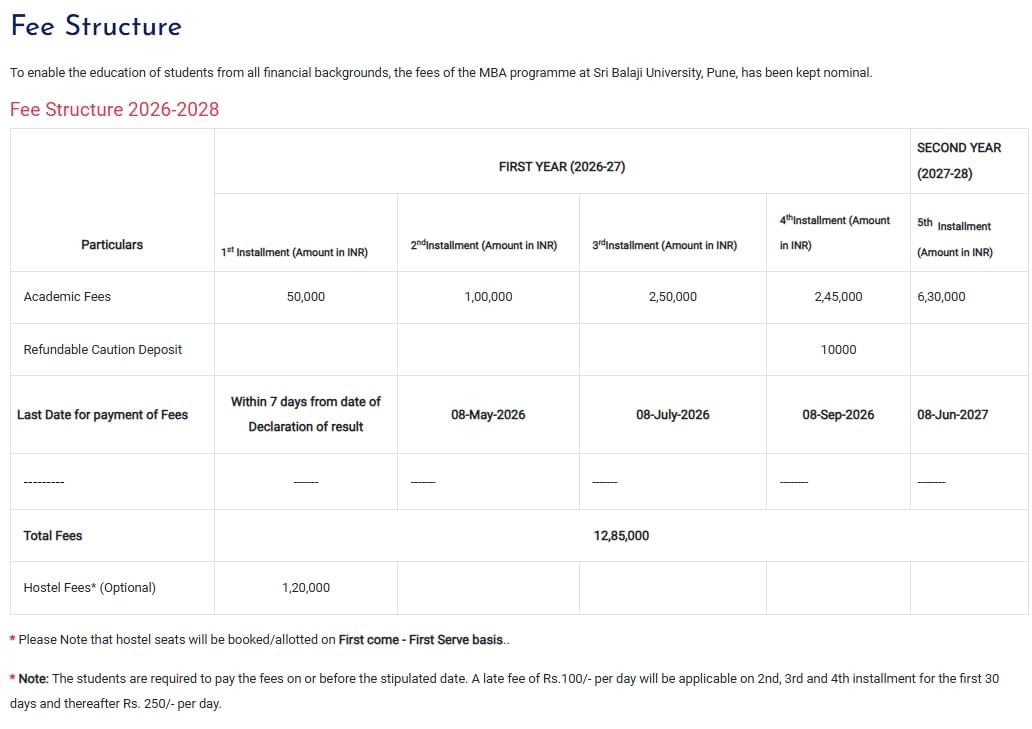The width and height of the screenshot is (1032, 729).
Task: Select the 6,30,000 second year fee
Action: coord(941,297)
